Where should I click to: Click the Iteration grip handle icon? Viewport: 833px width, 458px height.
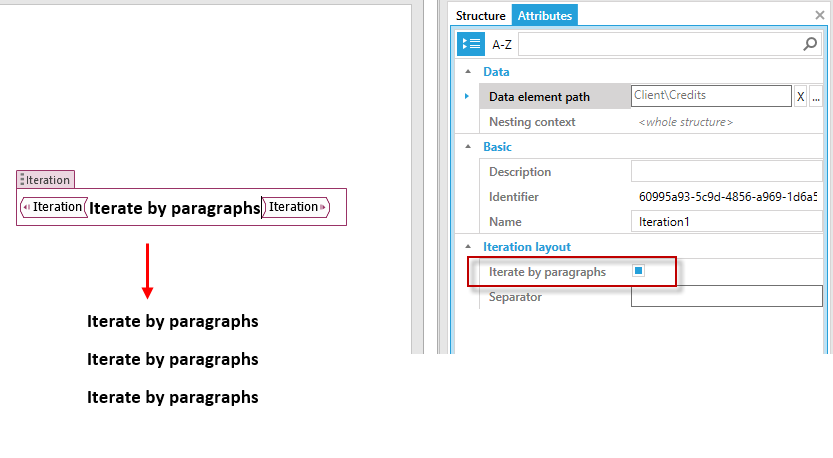pyautogui.click(x=22, y=180)
